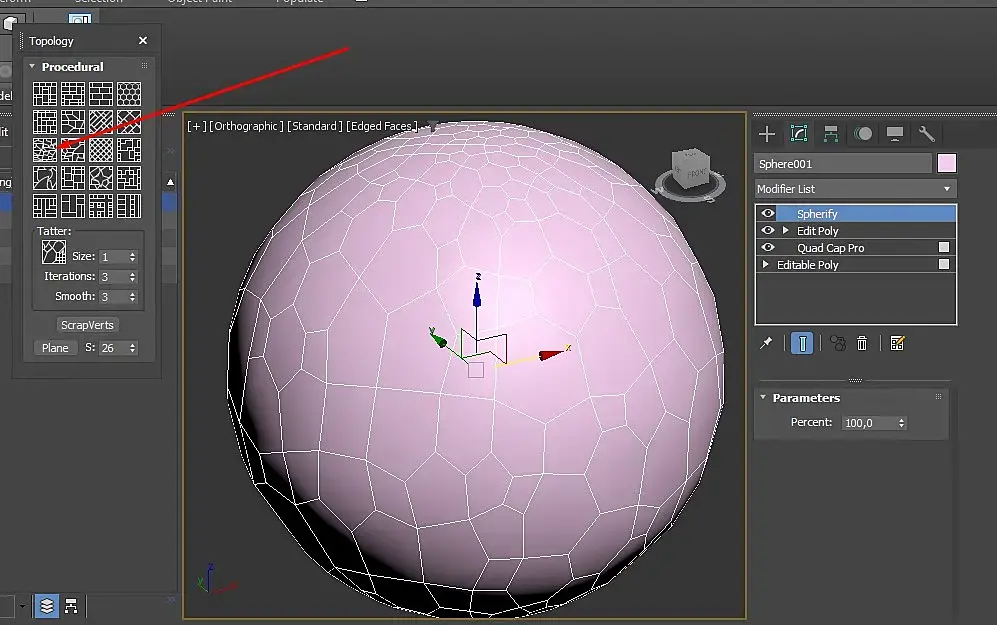Click the Iterations value field
The height and width of the screenshot is (625, 997).
click(113, 277)
